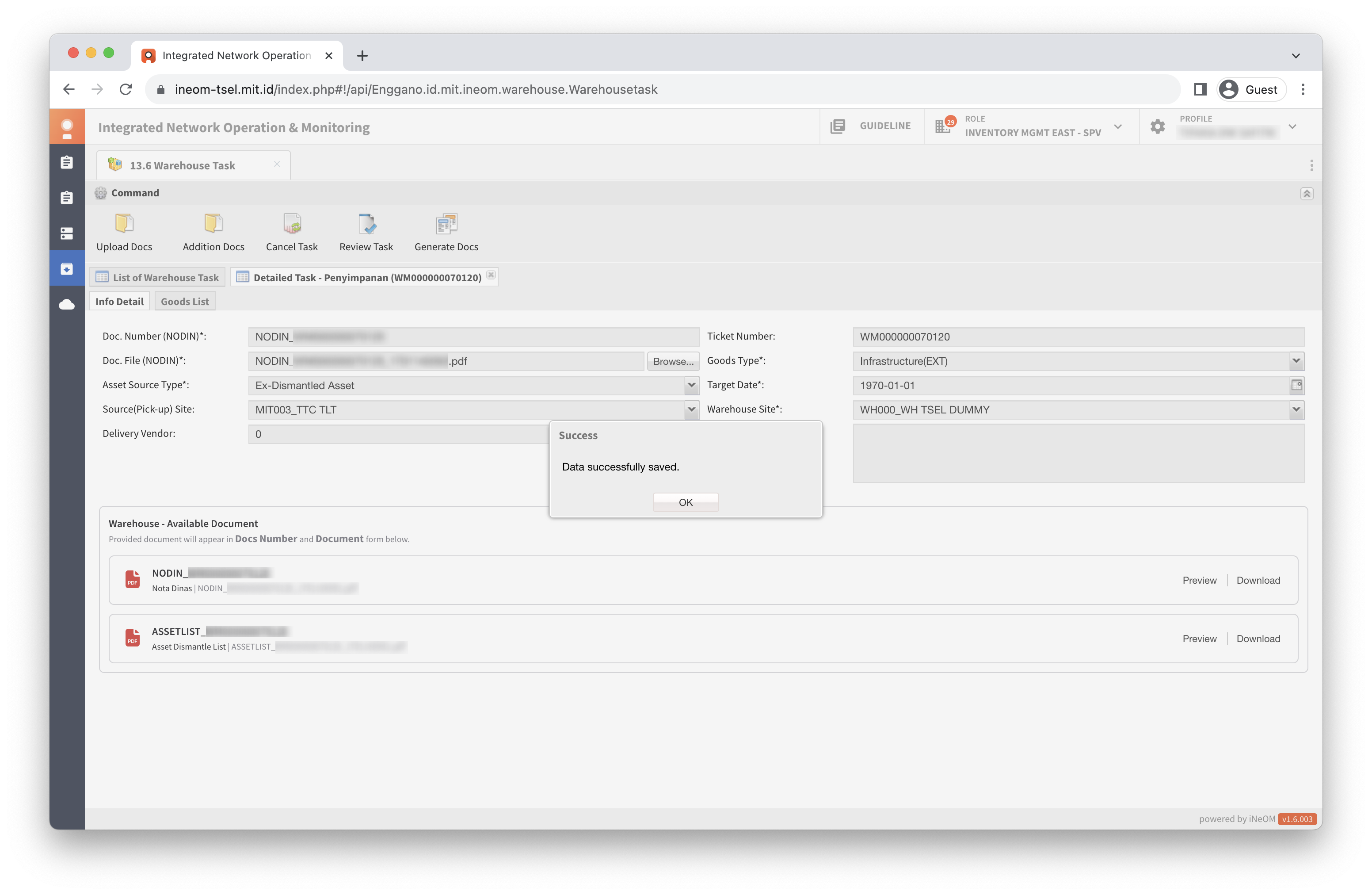Click OK in the Success dialog

point(686,502)
